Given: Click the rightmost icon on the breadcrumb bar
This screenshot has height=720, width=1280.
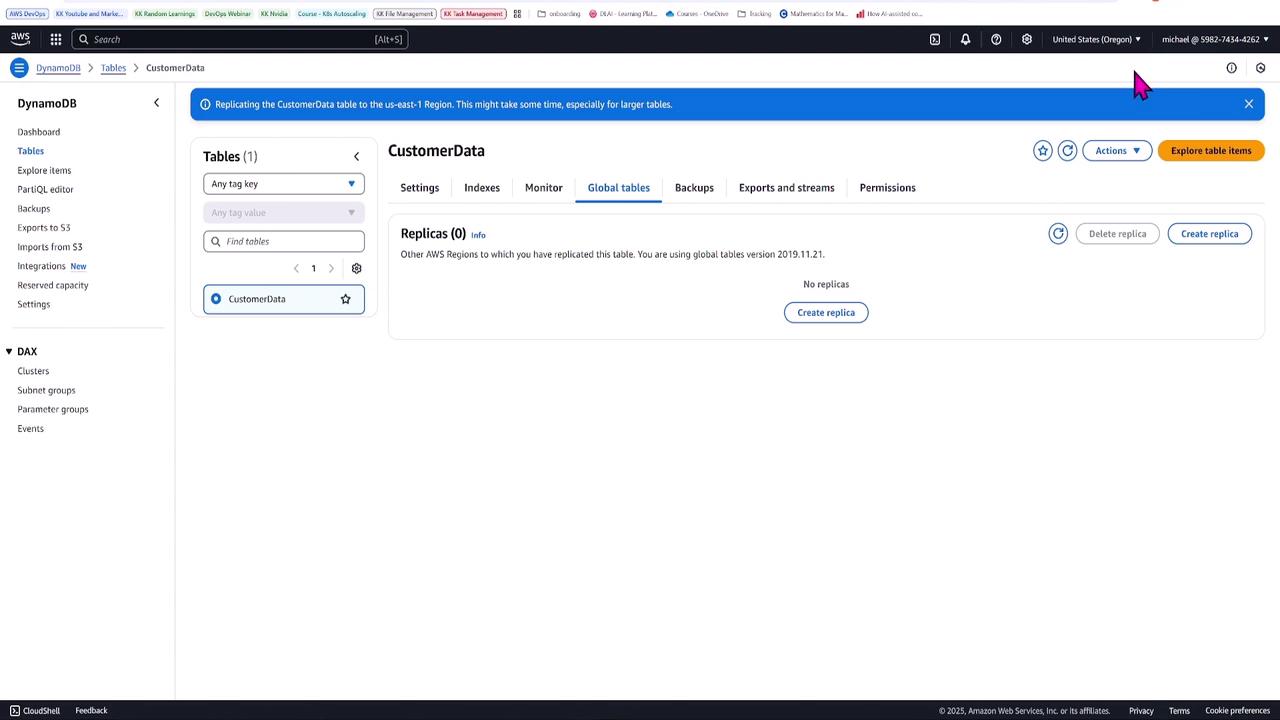Looking at the screenshot, I should (x=1260, y=68).
